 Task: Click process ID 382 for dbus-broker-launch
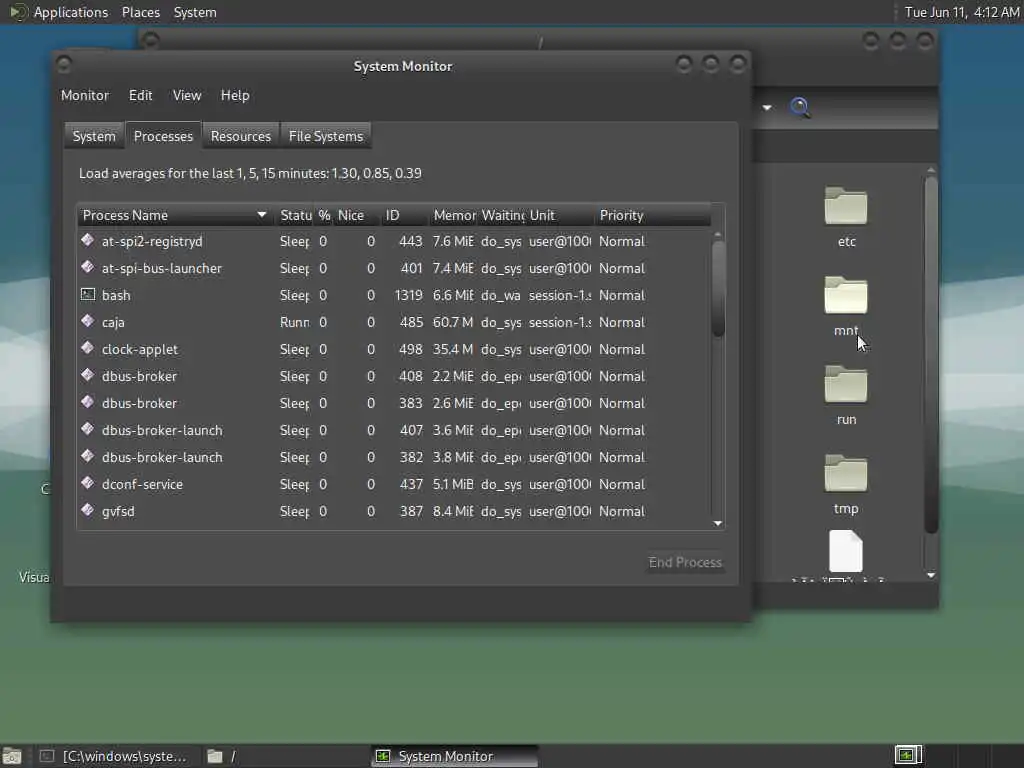point(411,457)
